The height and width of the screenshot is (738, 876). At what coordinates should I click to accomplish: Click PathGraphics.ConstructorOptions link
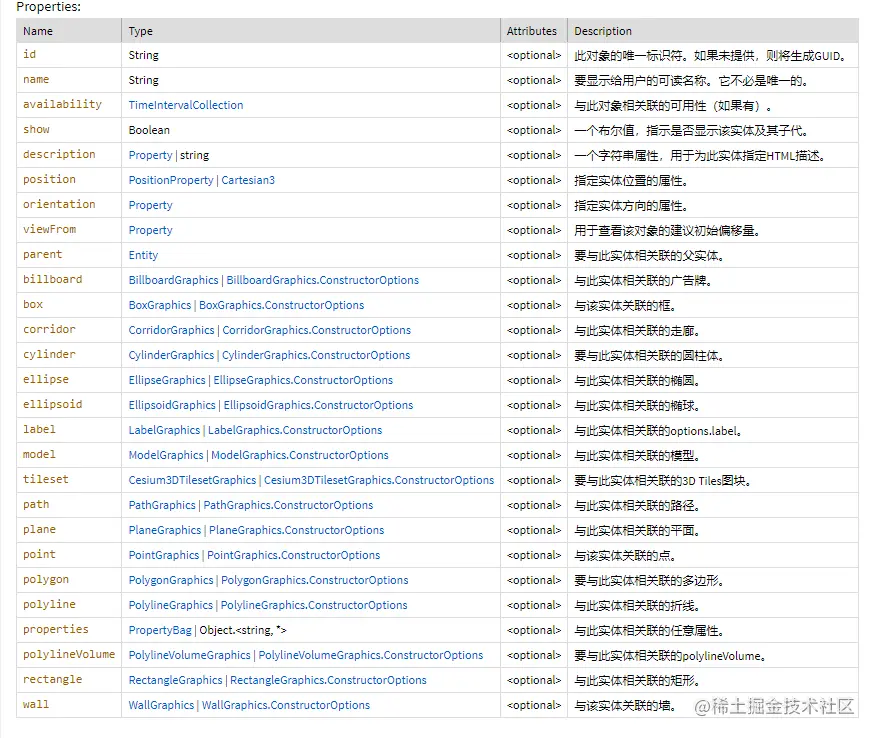click(288, 505)
